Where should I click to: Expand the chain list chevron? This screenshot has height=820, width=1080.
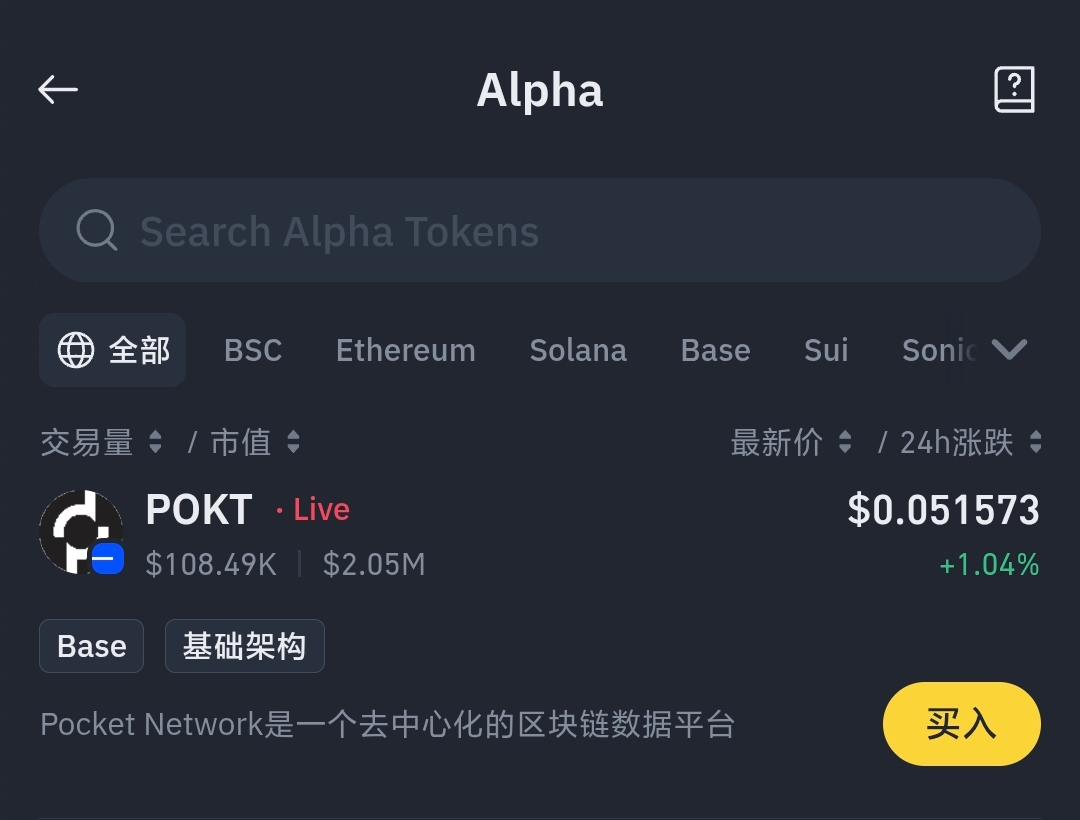[1009, 350]
